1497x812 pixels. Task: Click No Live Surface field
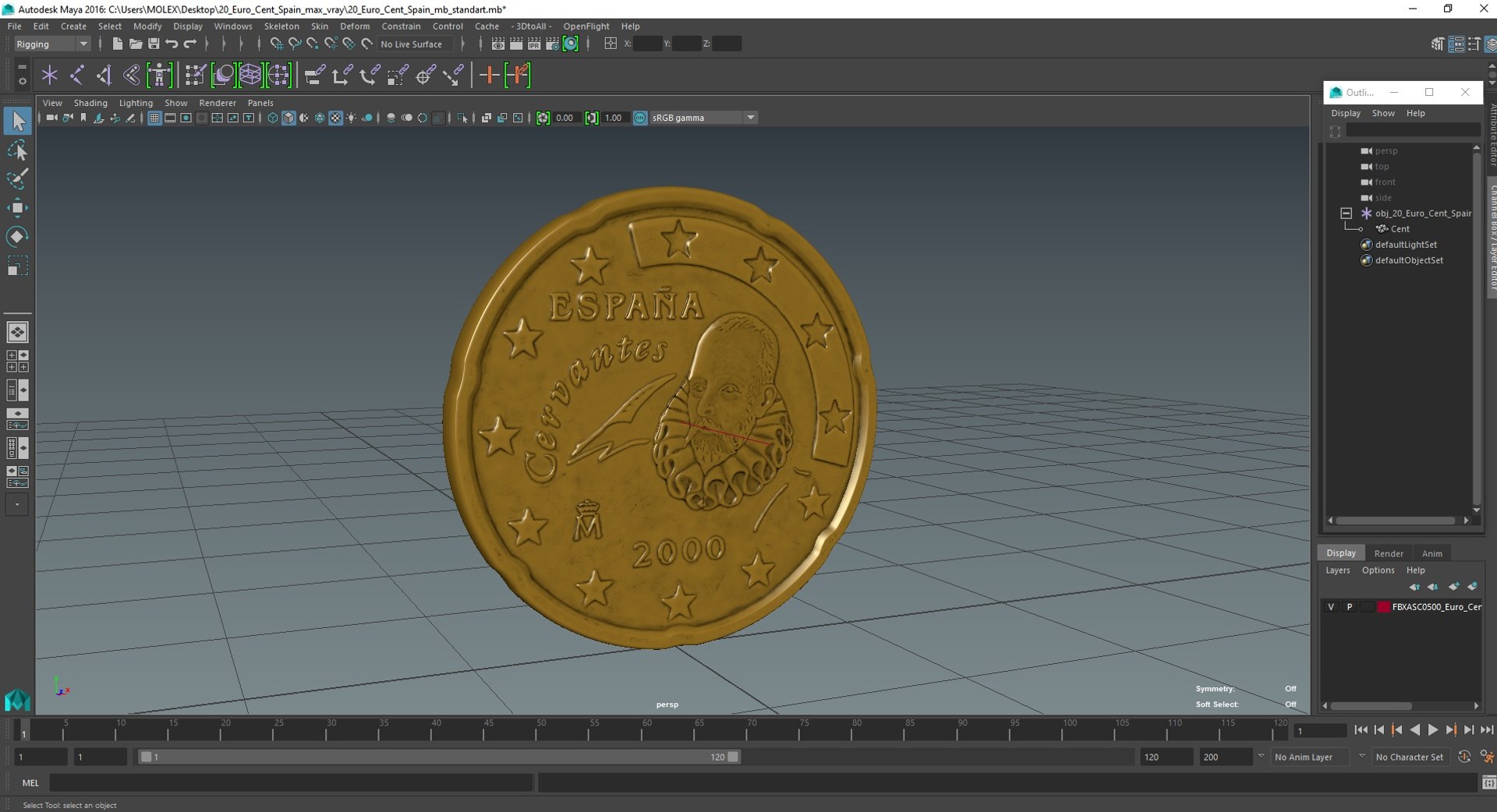[416, 44]
